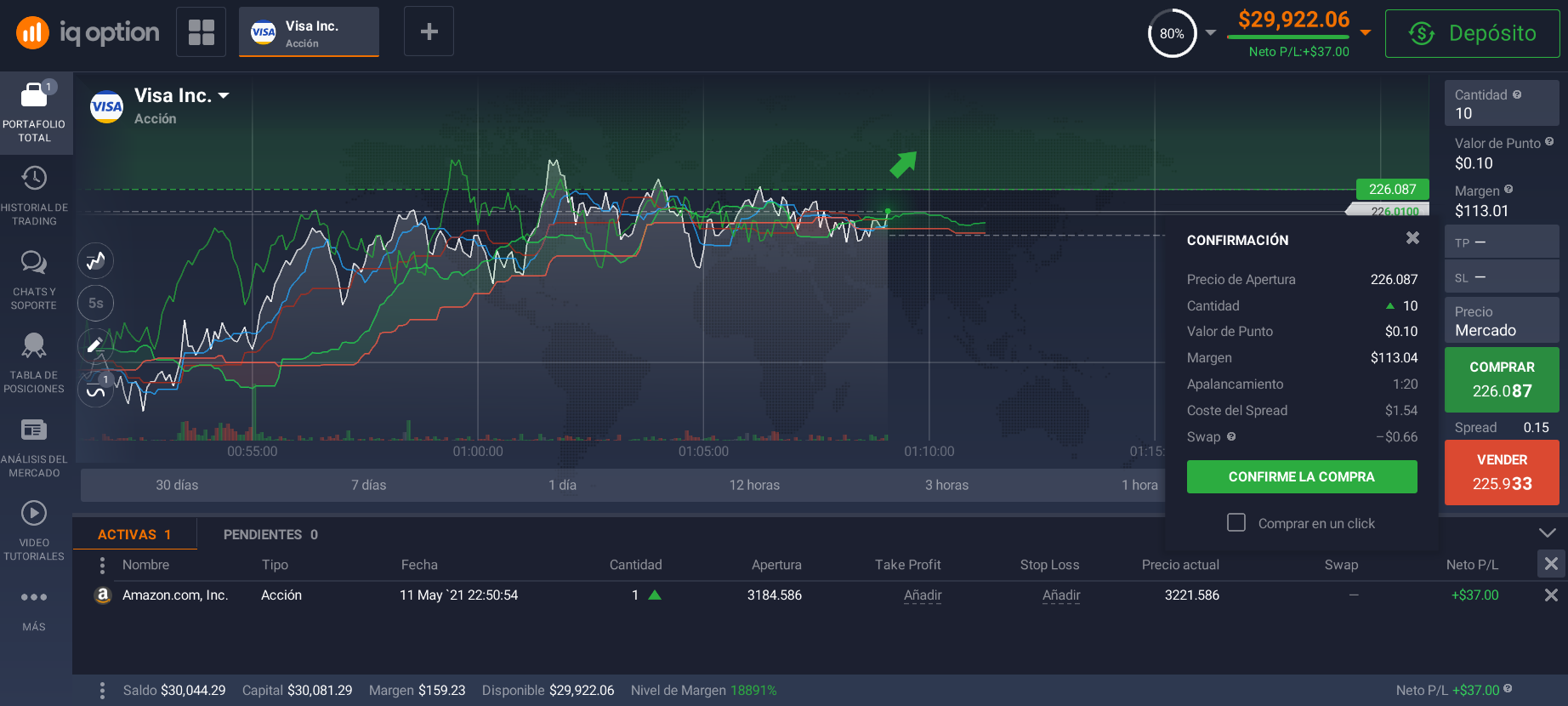The width and height of the screenshot is (1568, 706).
Task: Open the chart grid layout icon
Action: 202,32
